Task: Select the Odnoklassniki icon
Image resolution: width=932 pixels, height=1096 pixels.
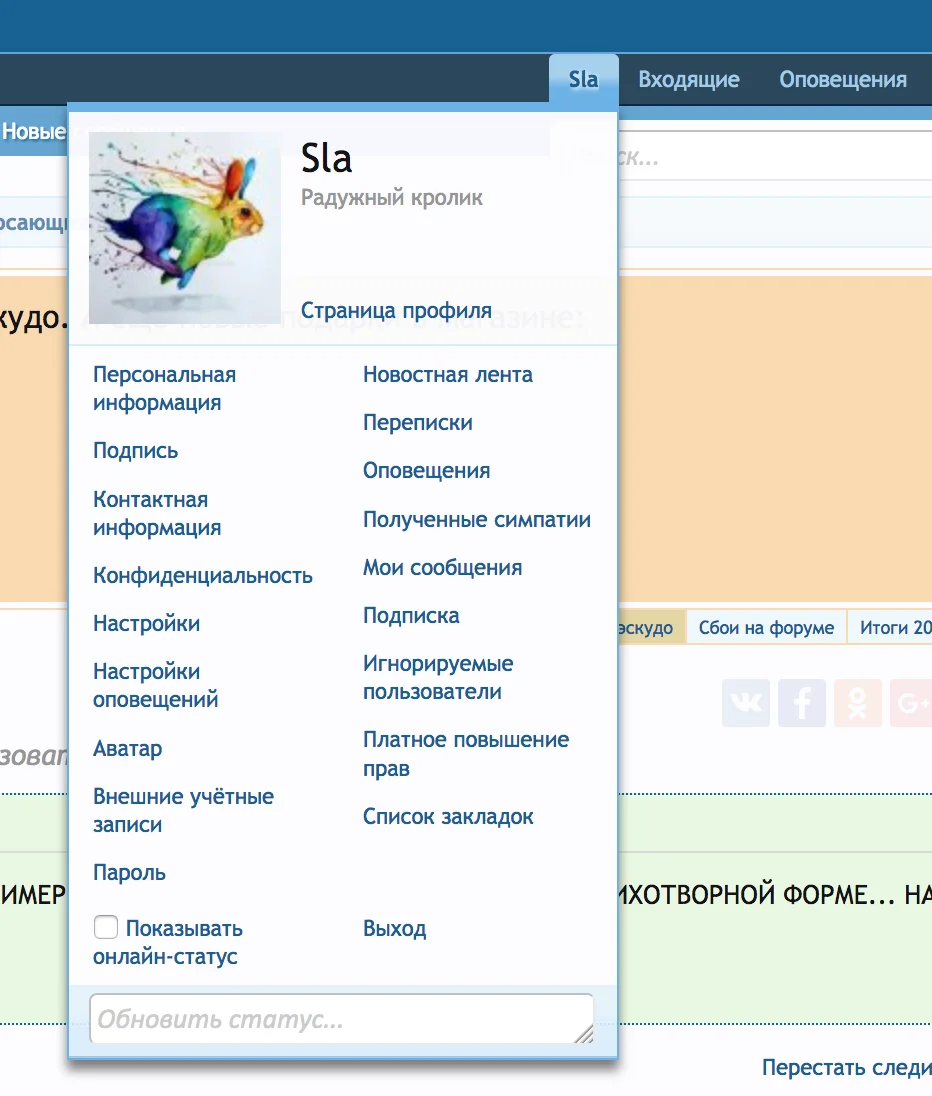Action: coord(857,703)
